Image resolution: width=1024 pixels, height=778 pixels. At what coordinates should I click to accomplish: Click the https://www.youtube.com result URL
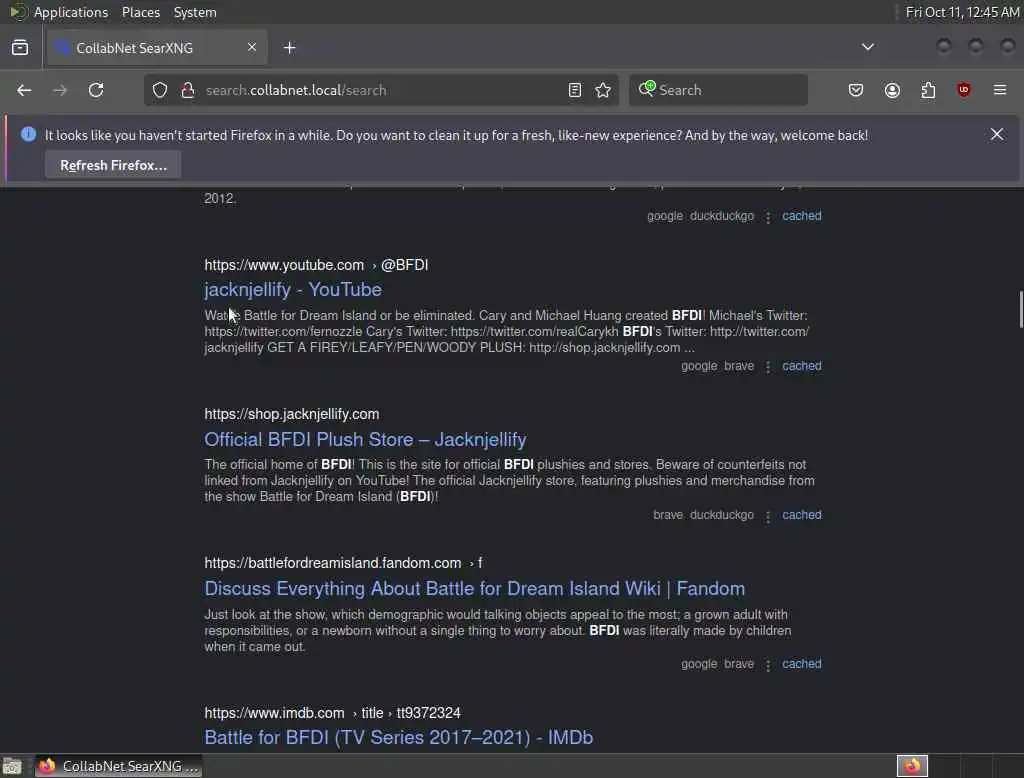pyautogui.click(x=284, y=265)
